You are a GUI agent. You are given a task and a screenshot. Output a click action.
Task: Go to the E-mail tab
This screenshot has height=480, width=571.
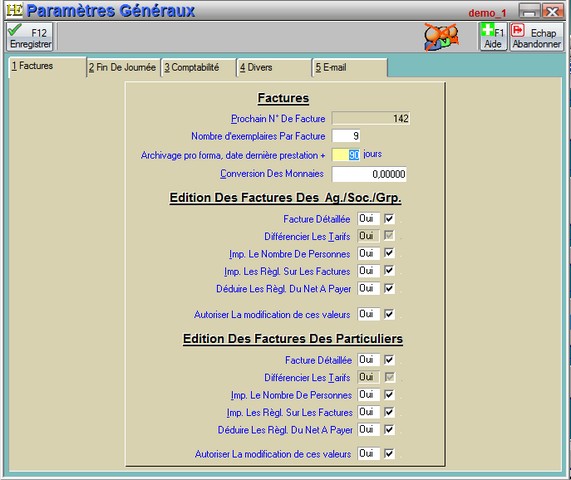click(x=349, y=68)
